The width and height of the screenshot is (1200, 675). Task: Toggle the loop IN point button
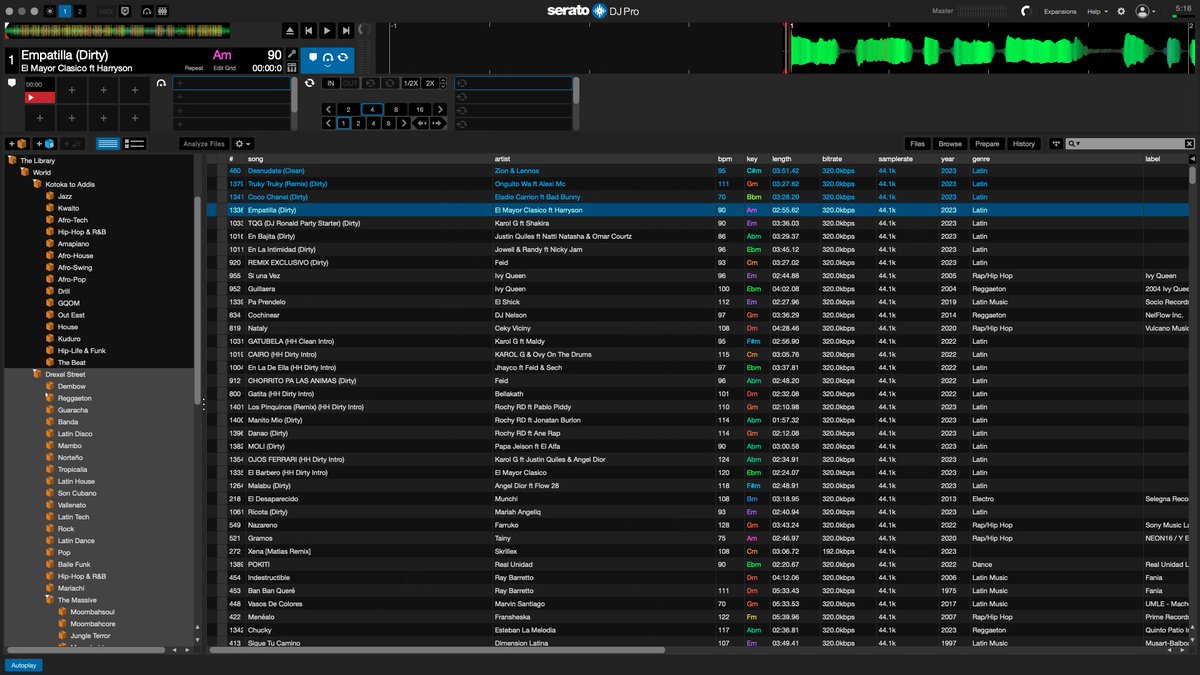click(x=331, y=83)
